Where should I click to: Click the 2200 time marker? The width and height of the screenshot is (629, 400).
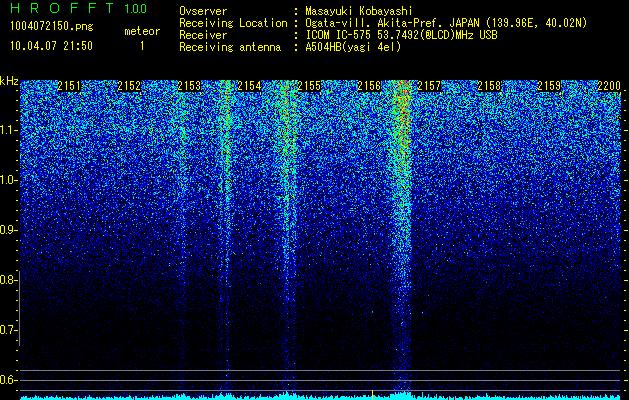(609, 86)
